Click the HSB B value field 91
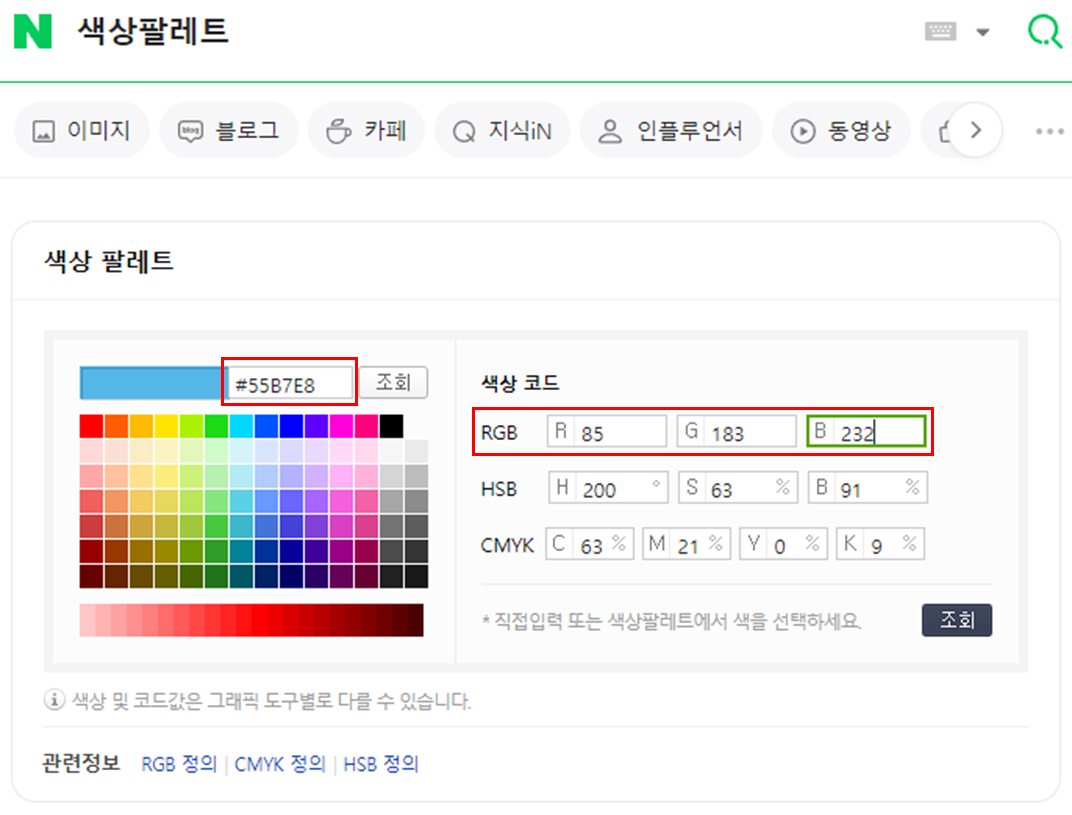 868,487
